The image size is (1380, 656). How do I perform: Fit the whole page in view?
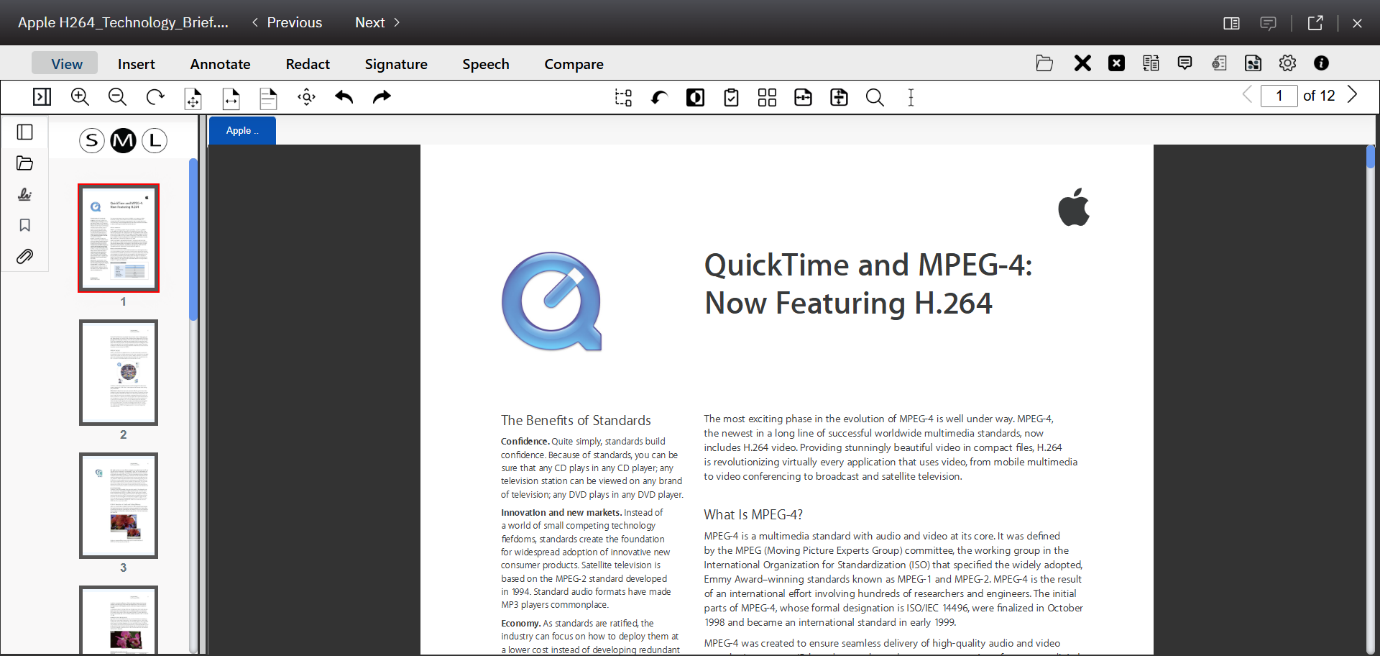point(193,97)
